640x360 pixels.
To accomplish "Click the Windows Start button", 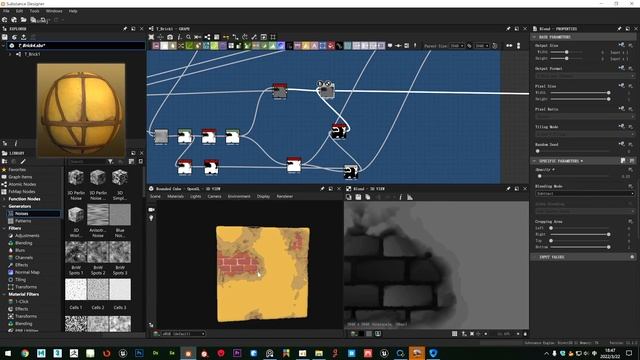I will 8,353.
